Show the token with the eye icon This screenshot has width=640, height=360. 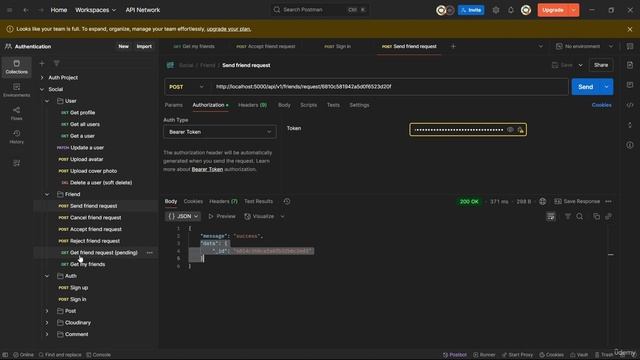(510, 130)
